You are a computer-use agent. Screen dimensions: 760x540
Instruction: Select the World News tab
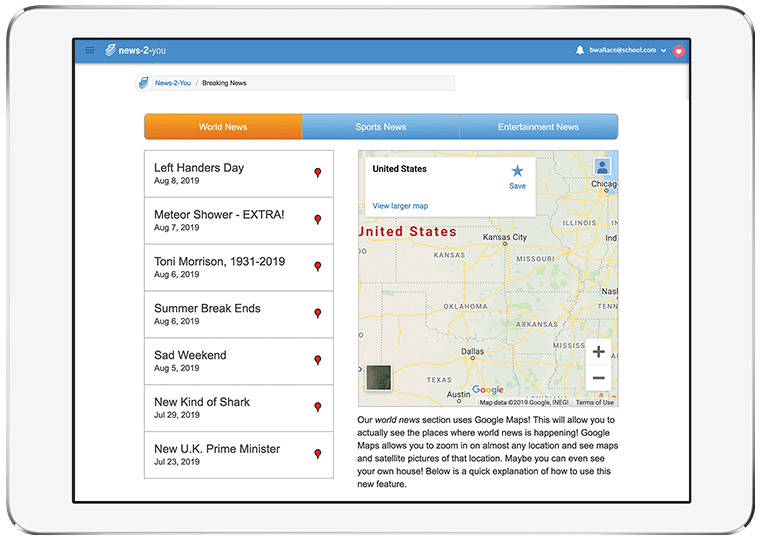[x=223, y=127]
